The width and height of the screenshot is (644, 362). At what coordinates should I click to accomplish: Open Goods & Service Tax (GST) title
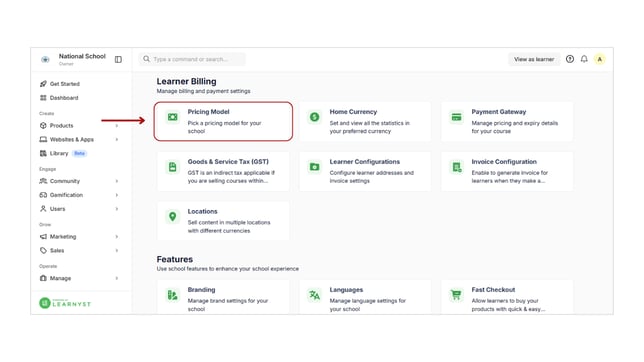[228, 161]
